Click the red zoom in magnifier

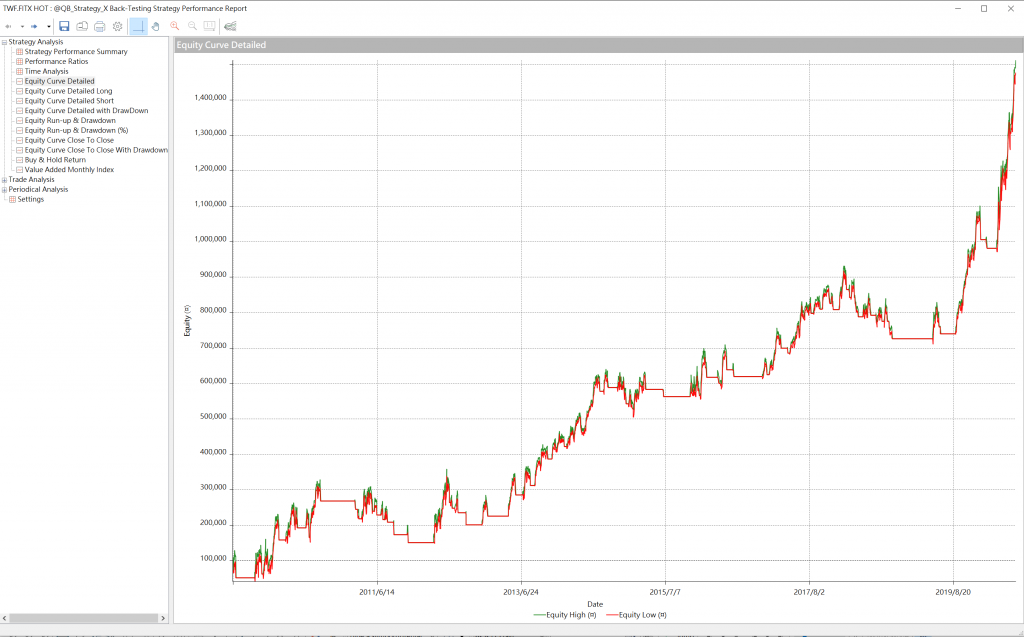coord(174,26)
